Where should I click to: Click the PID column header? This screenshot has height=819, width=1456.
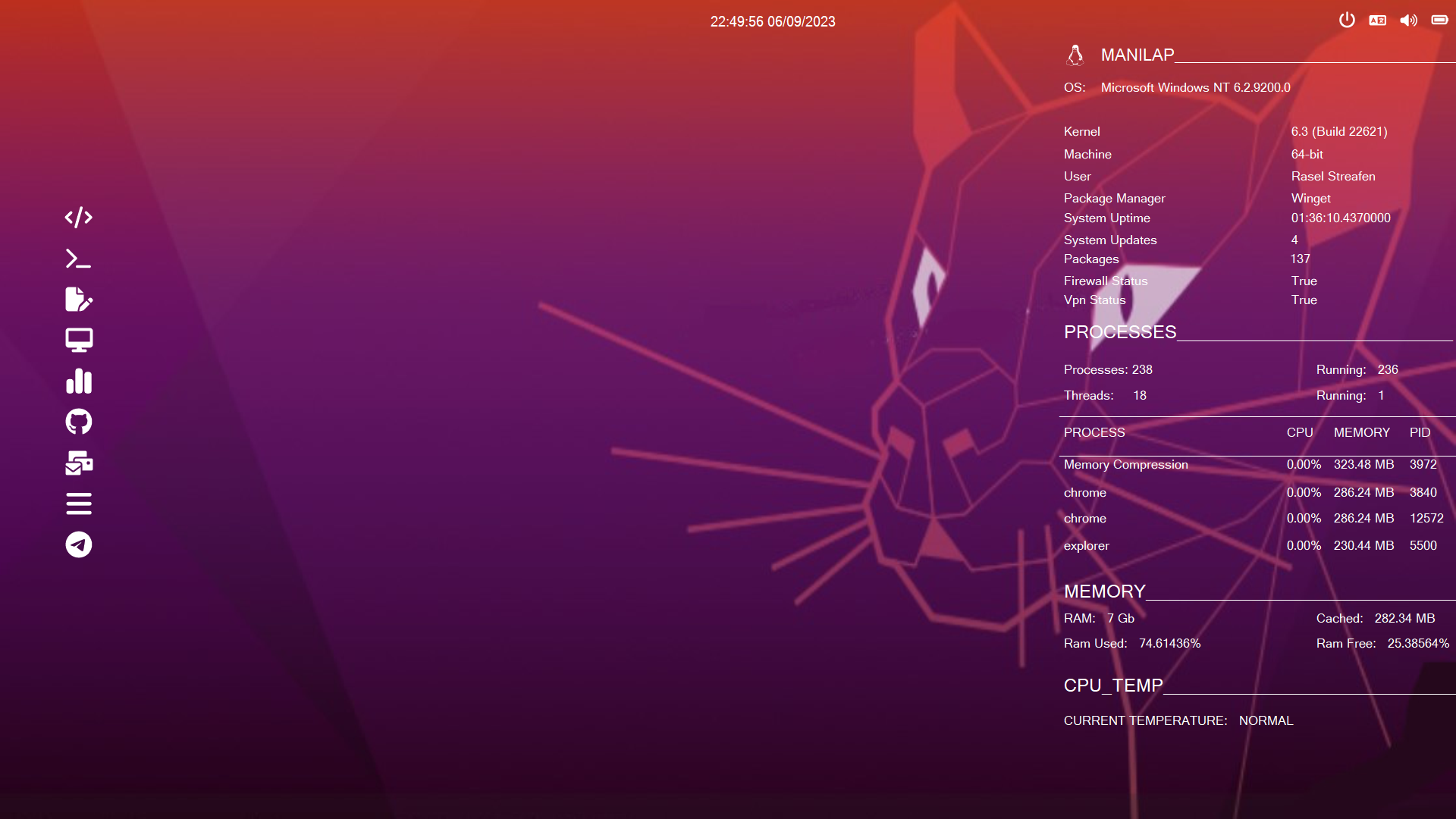(1420, 433)
